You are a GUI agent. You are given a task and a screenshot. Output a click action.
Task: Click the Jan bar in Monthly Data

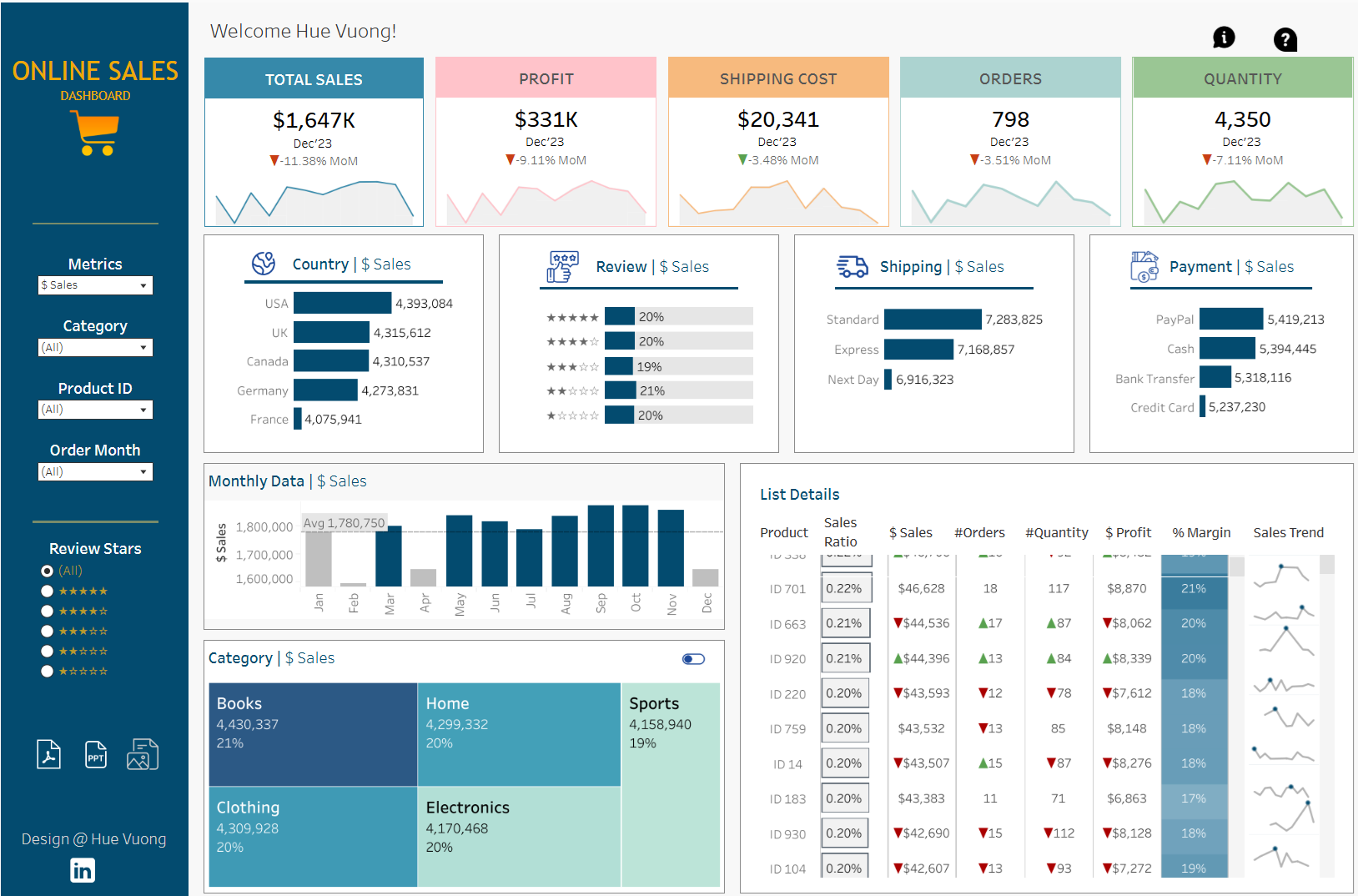pyautogui.click(x=319, y=558)
